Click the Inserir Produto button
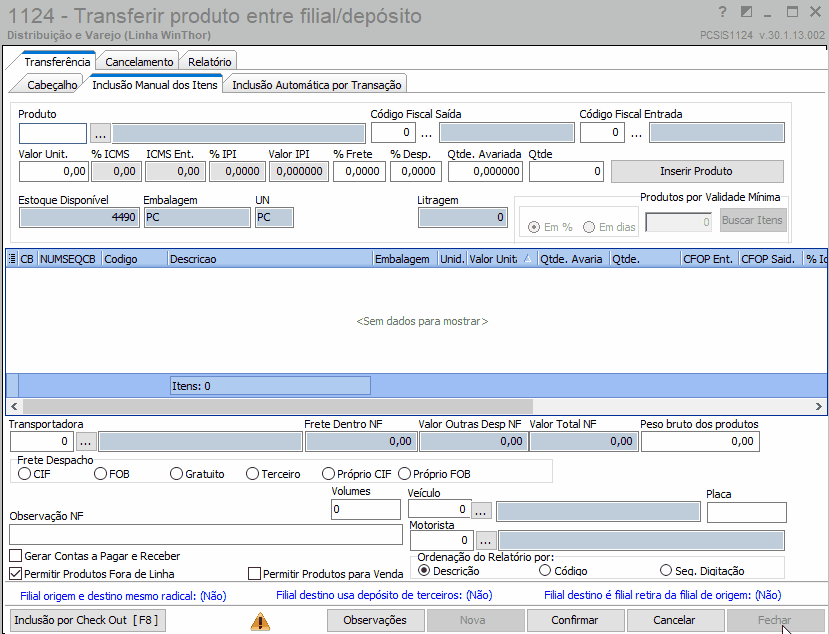This screenshot has width=829, height=634. pos(697,171)
